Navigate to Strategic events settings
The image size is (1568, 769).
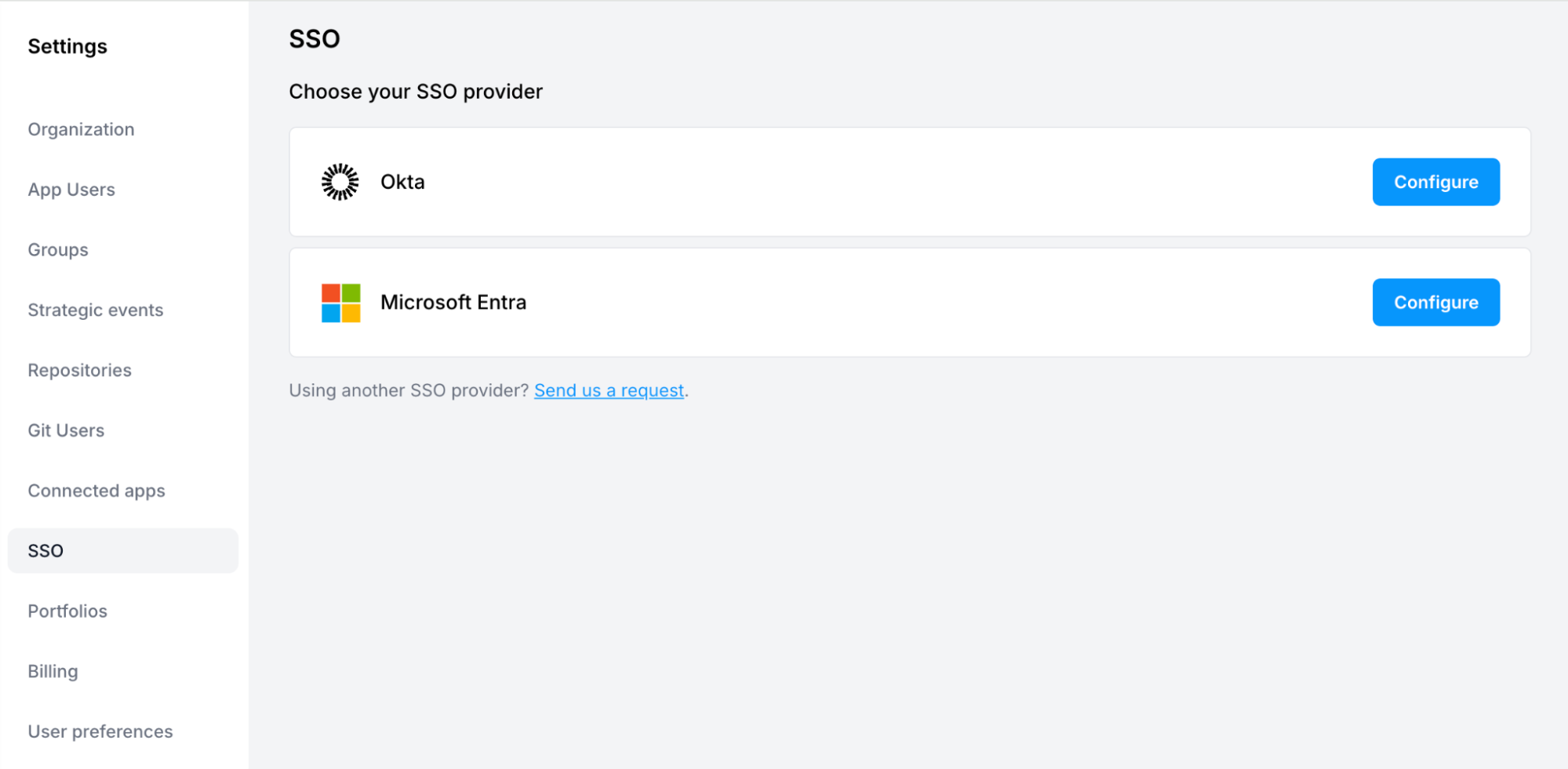pos(95,310)
